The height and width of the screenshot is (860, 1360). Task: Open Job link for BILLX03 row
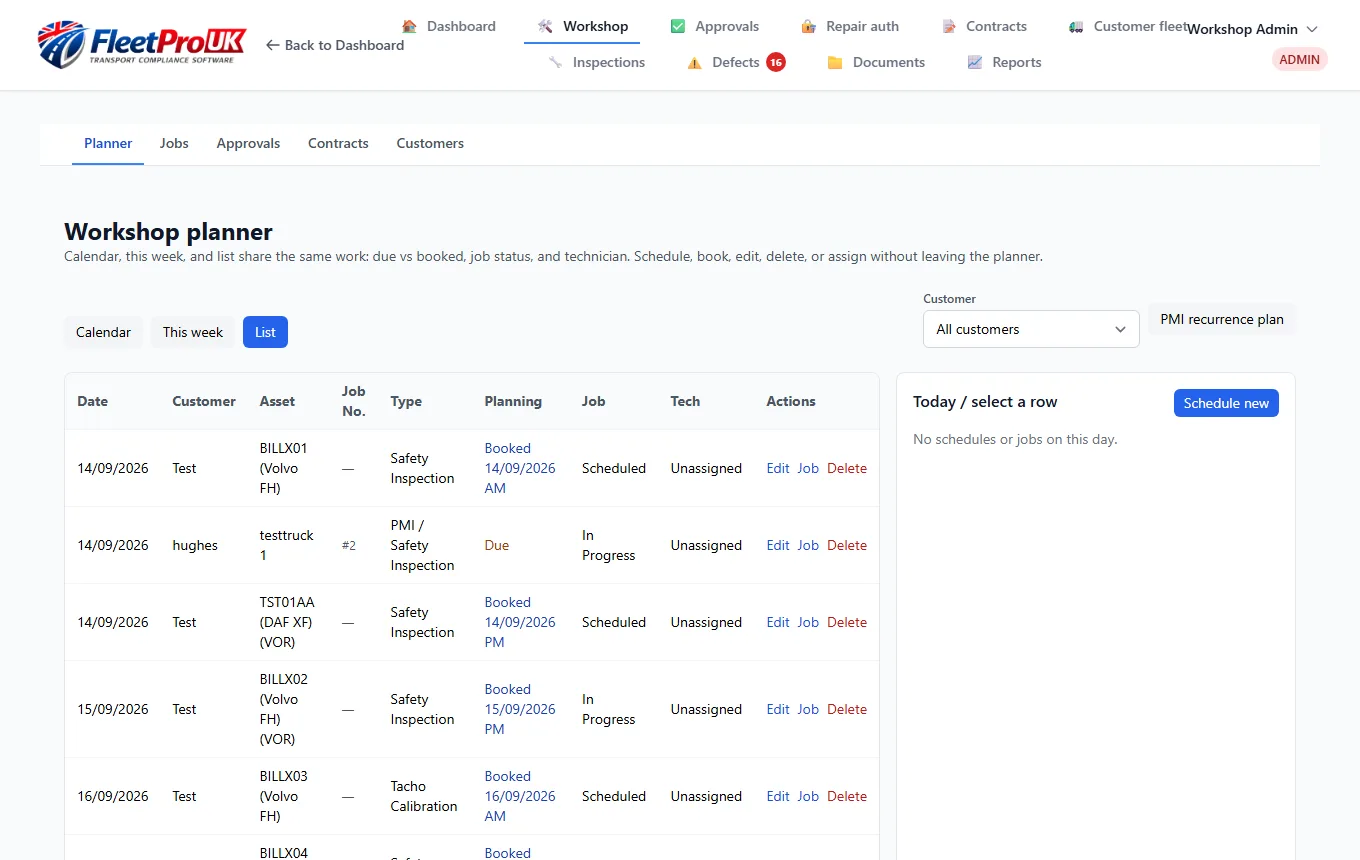coord(808,796)
